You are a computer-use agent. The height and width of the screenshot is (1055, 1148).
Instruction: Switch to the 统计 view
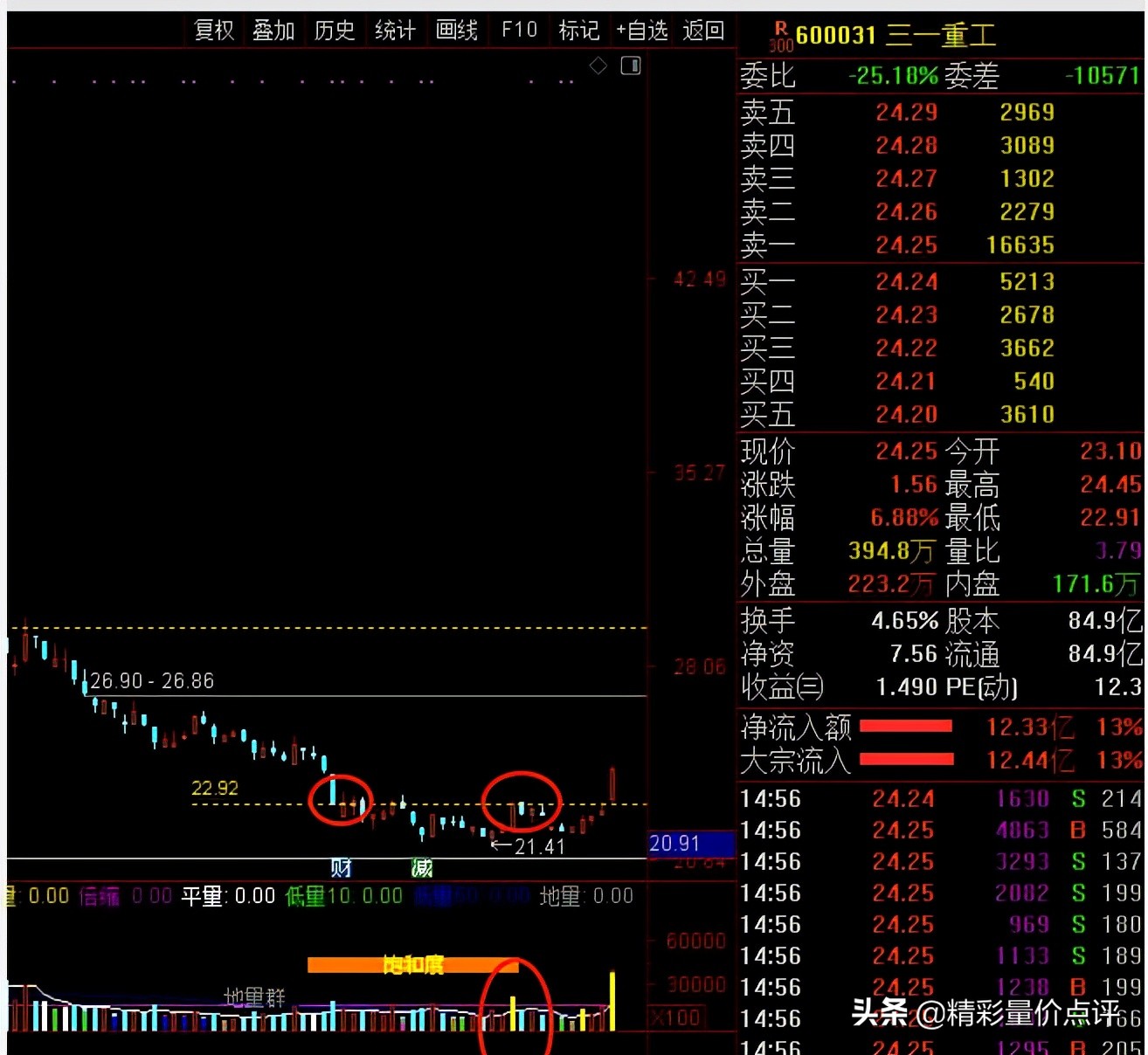click(394, 31)
